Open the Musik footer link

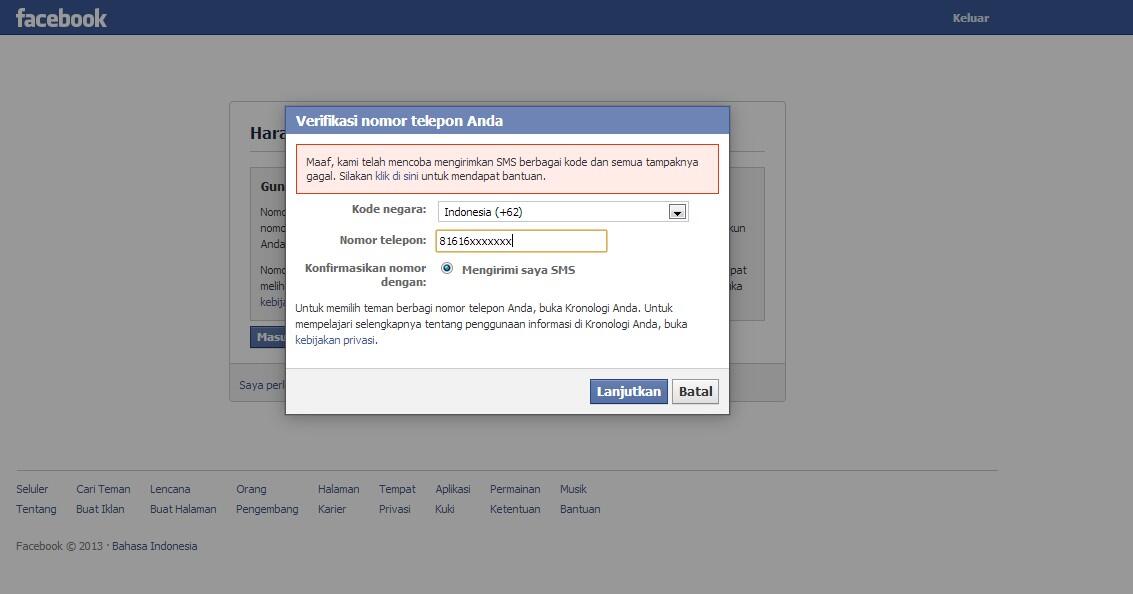573,489
